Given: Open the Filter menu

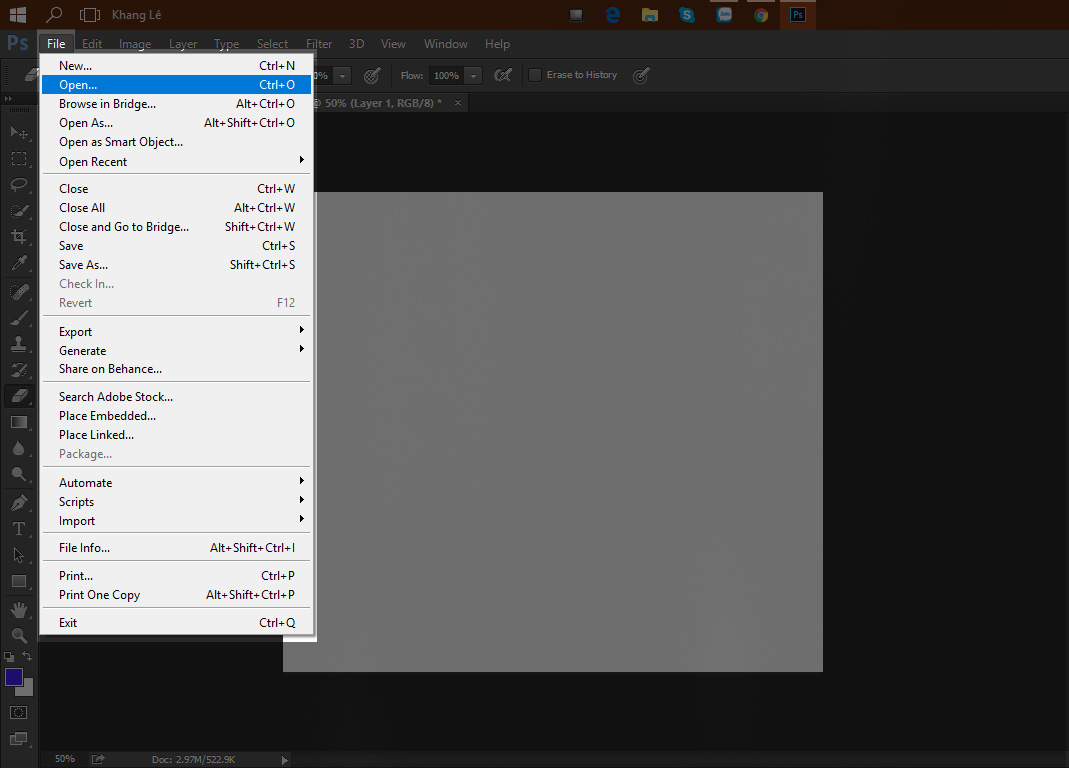Looking at the screenshot, I should 318,43.
